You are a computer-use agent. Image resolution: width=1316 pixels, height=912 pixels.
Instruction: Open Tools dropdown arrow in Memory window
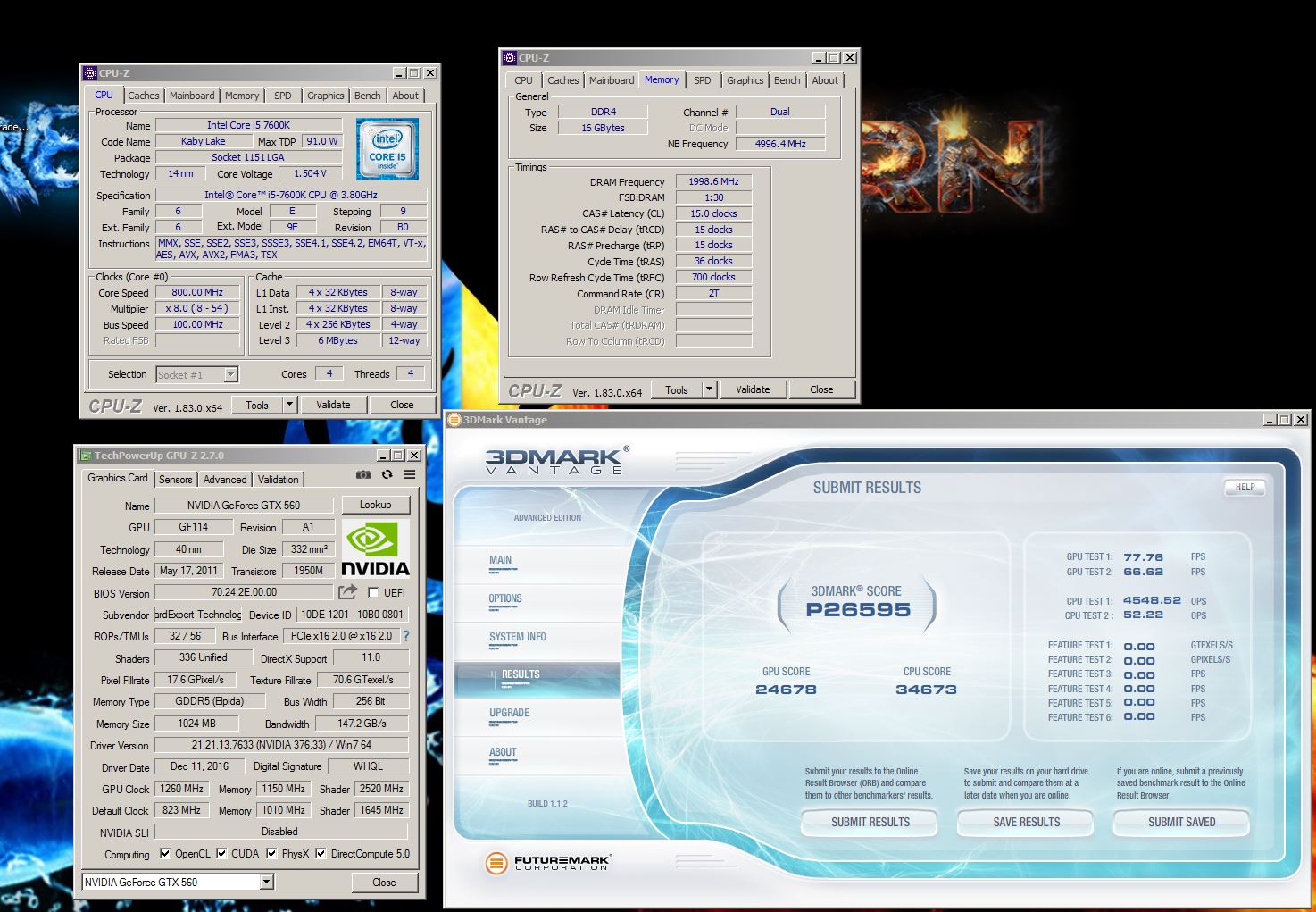[x=709, y=389]
